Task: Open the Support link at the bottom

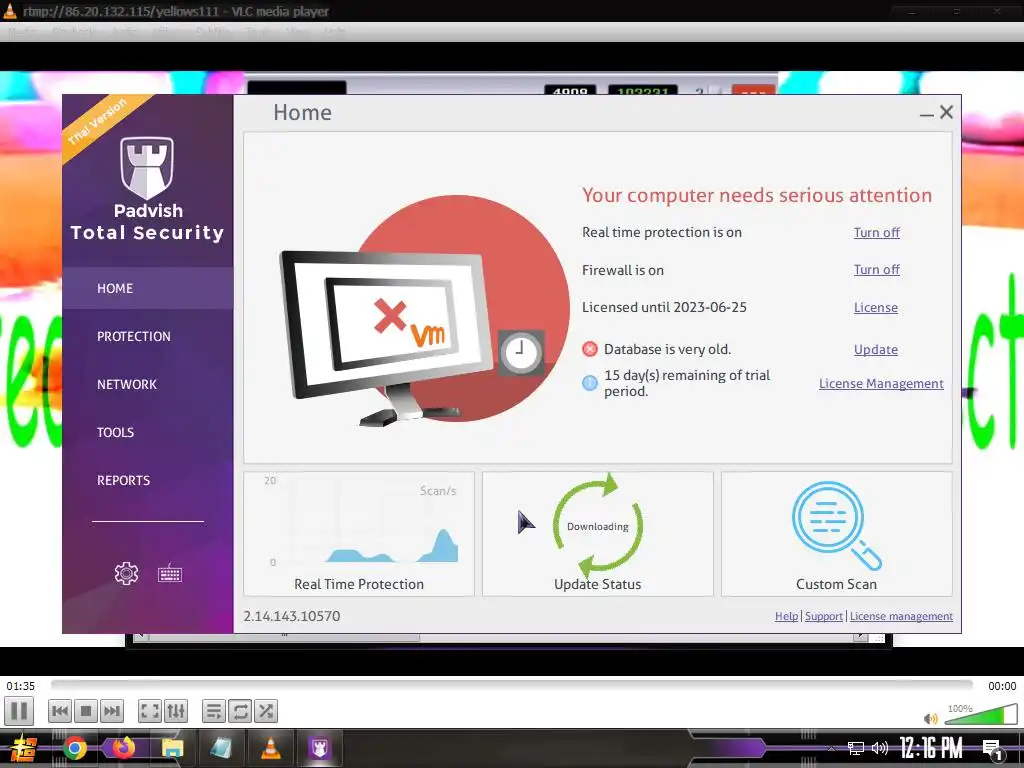Action: [x=824, y=616]
